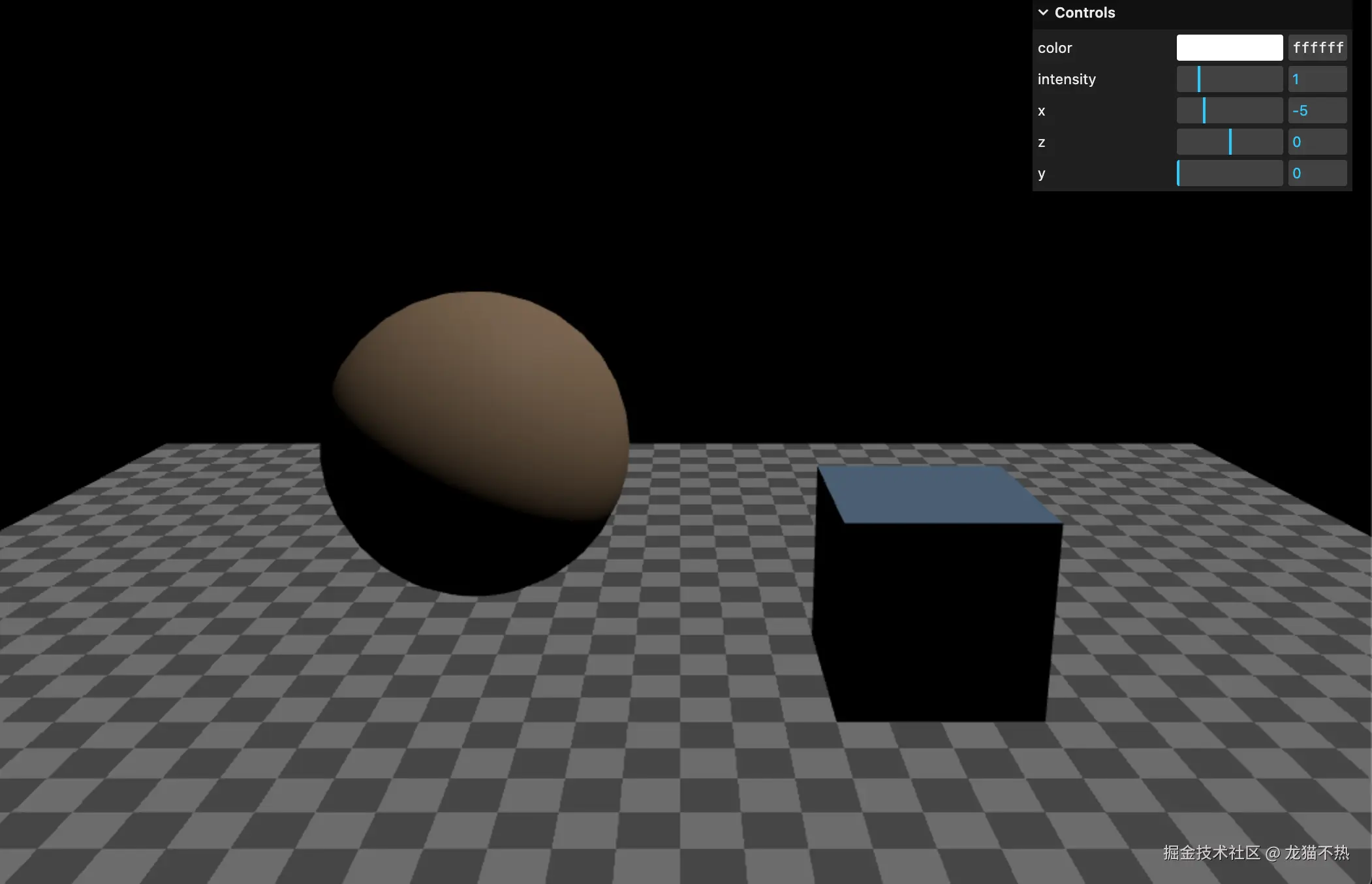The image size is (1372, 884).
Task: Select the x value field showing -5
Action: (1317, 110)
